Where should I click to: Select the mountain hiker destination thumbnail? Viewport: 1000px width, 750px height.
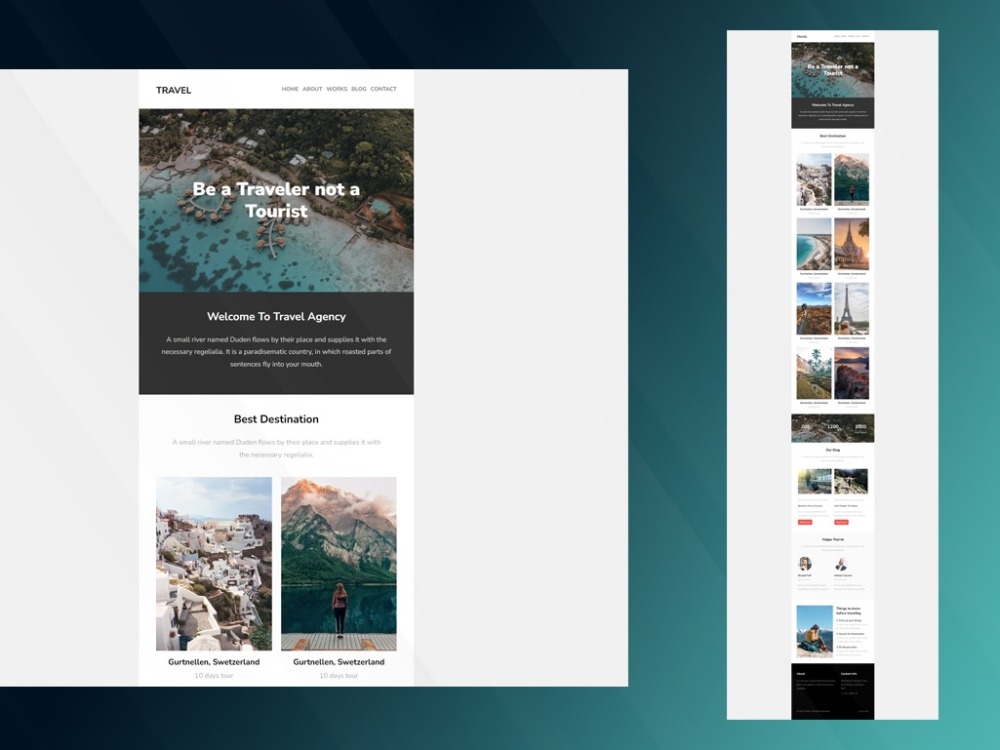pyautogui.click(x=339, y=561)
